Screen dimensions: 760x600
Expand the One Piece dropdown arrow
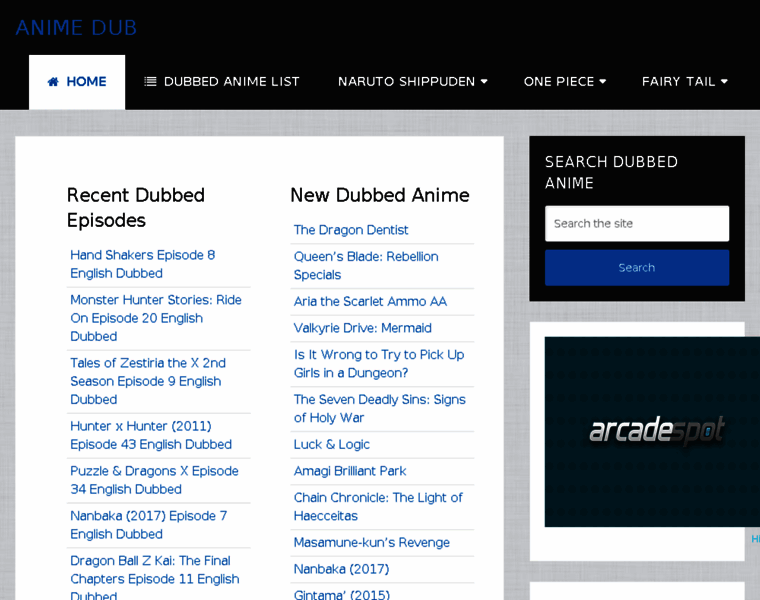(603, 81)
